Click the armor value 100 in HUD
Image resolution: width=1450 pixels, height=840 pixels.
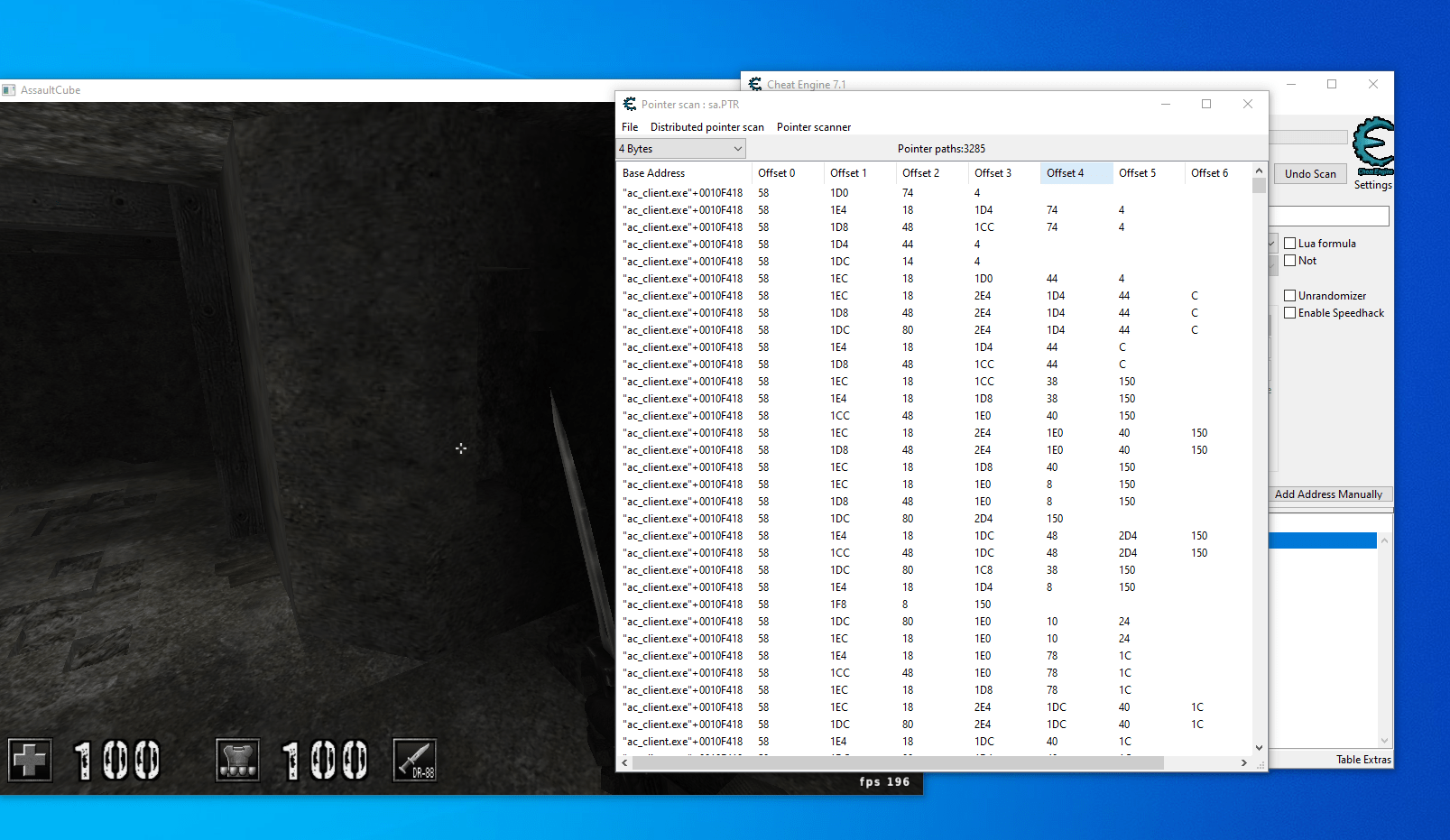click(x=325, y=761)
